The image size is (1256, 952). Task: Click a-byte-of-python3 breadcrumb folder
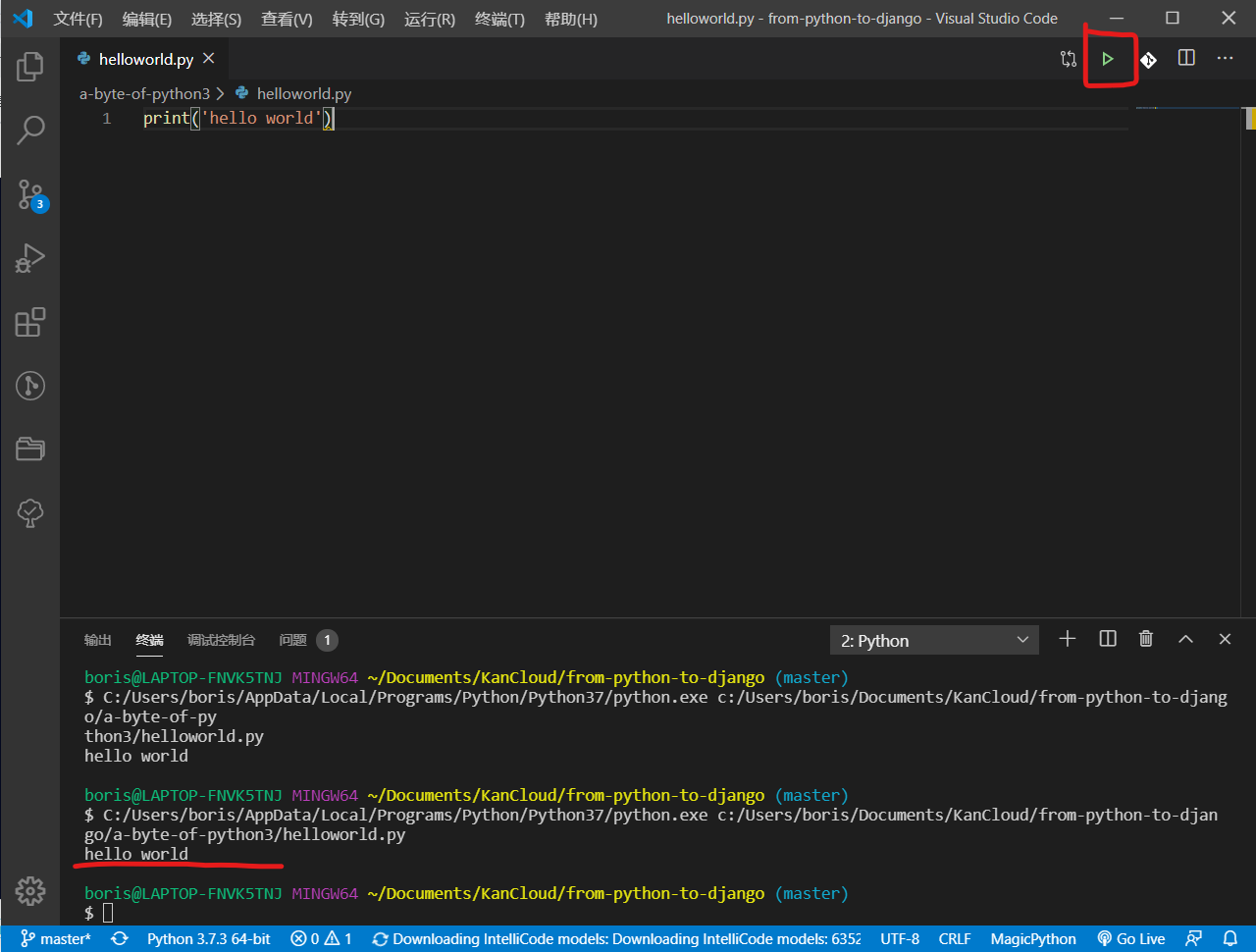[x=144, y=93]
